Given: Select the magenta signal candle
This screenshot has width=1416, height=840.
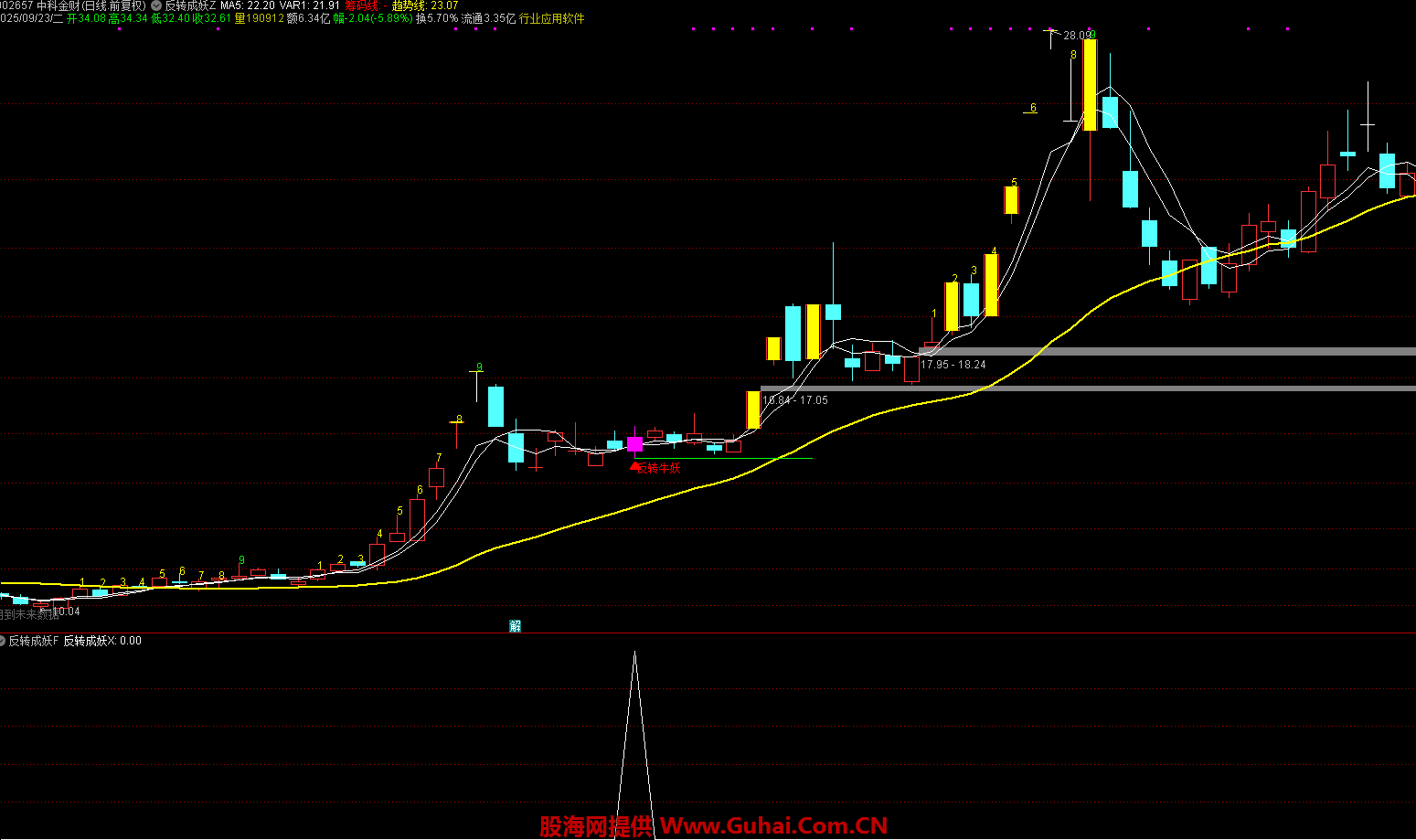Looking at the screenshot, I should point(634,443).
